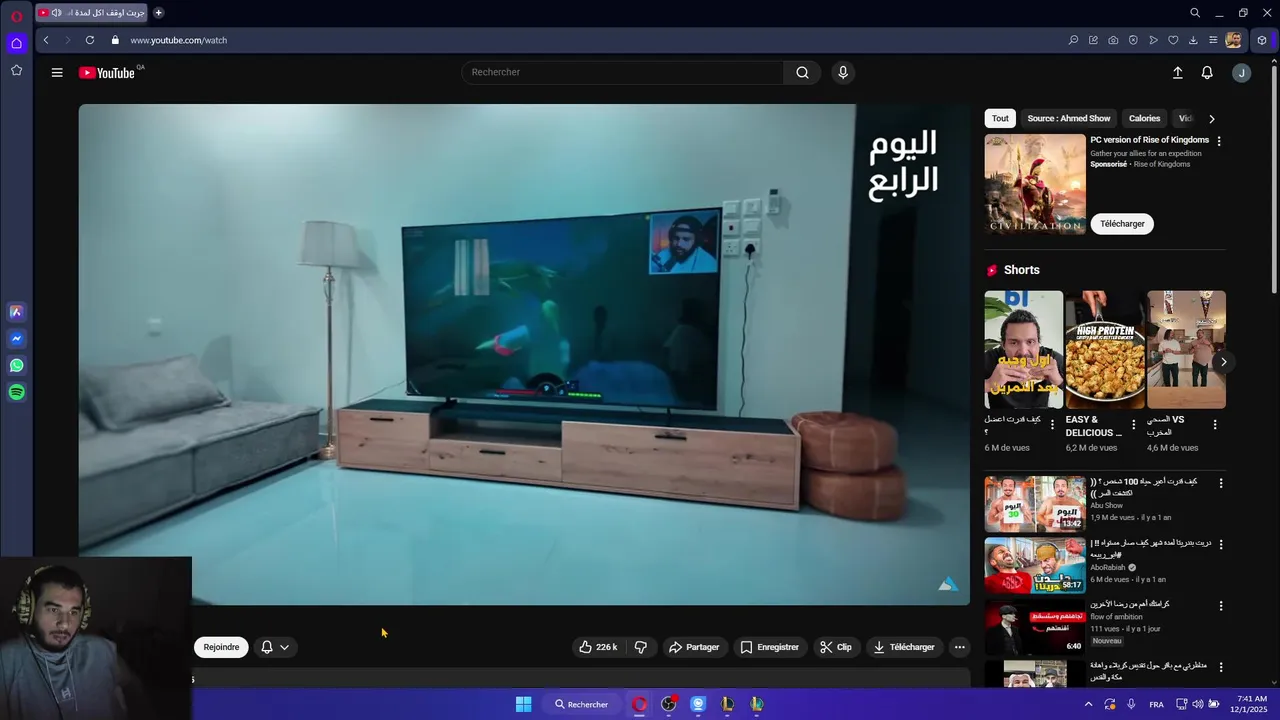Click the Rejoindre button
The image size is (1280, 720).
[x=221, y=647]
